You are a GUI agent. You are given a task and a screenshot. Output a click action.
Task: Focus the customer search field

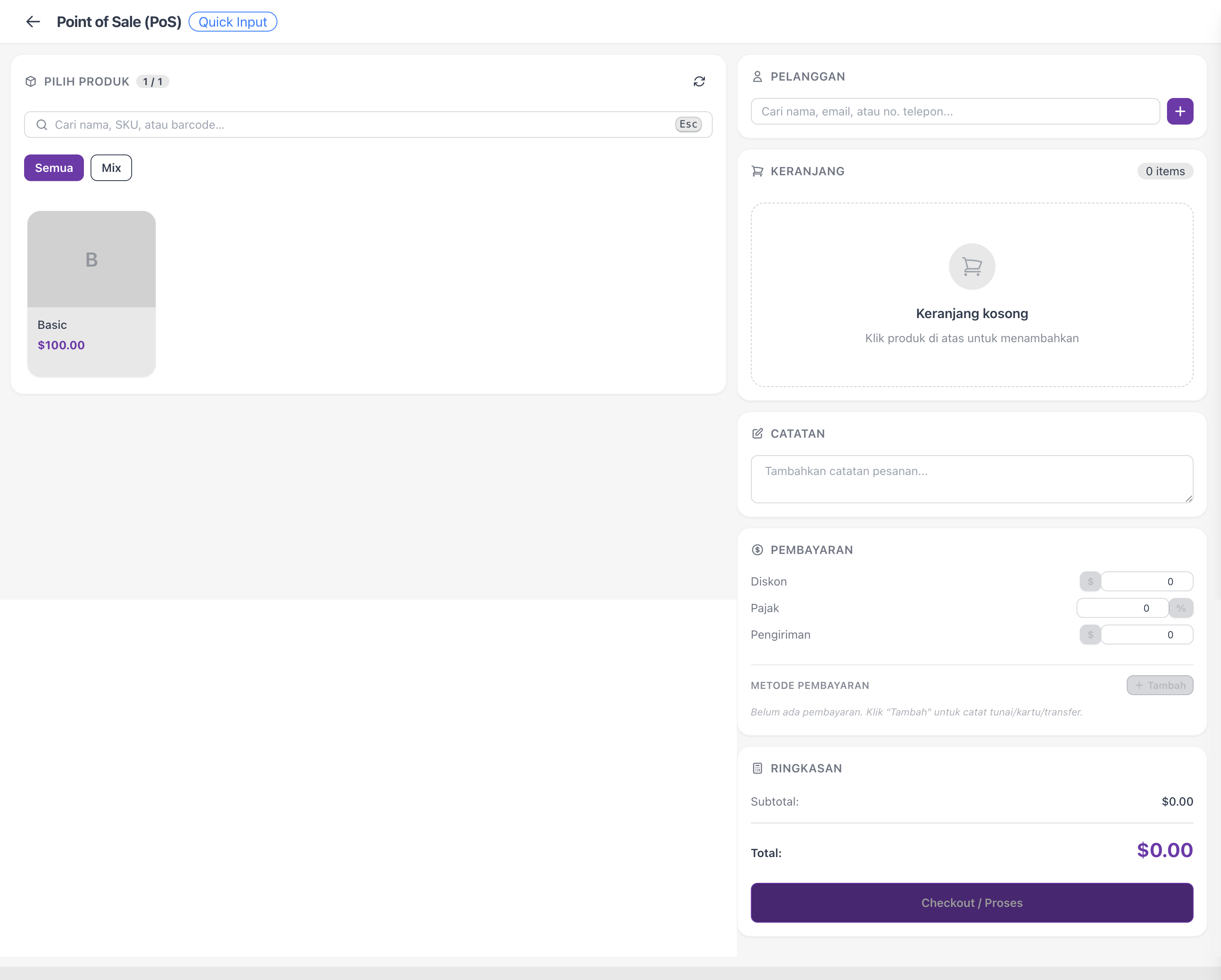click(x=955, y=112)
